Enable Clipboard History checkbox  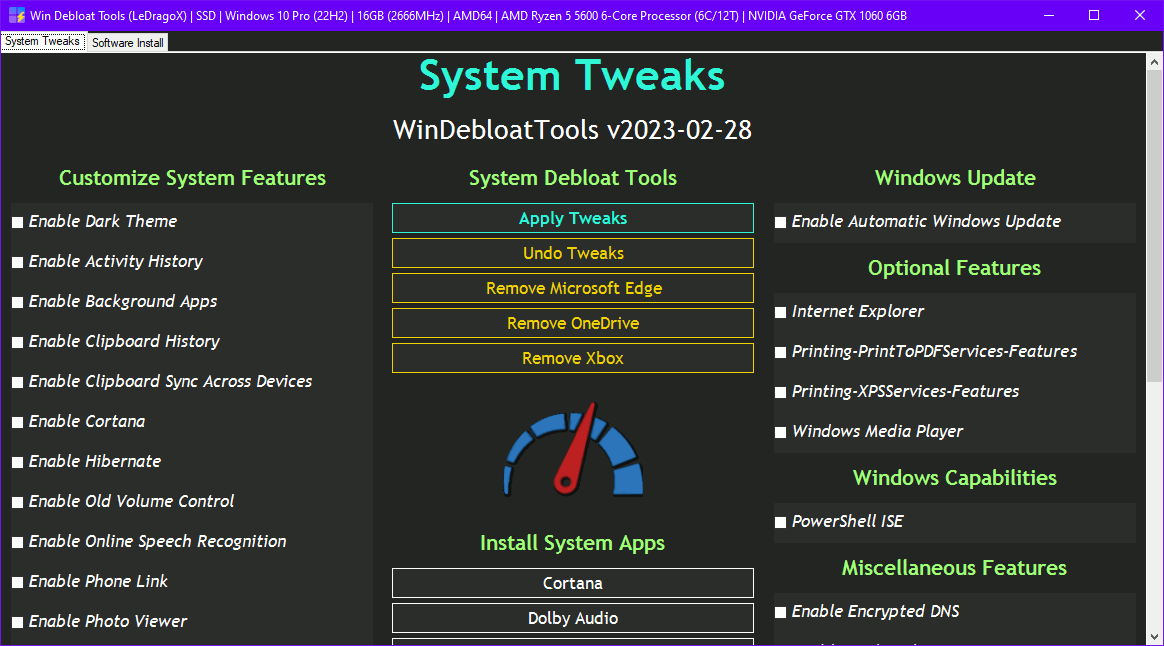18,342
